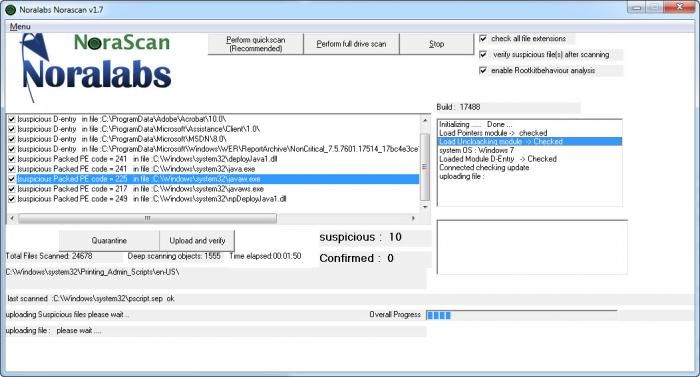Toggle 'check all file extensions' checkbox
Image resolution: width=700 pixels, height=377 pixels.
483,39
